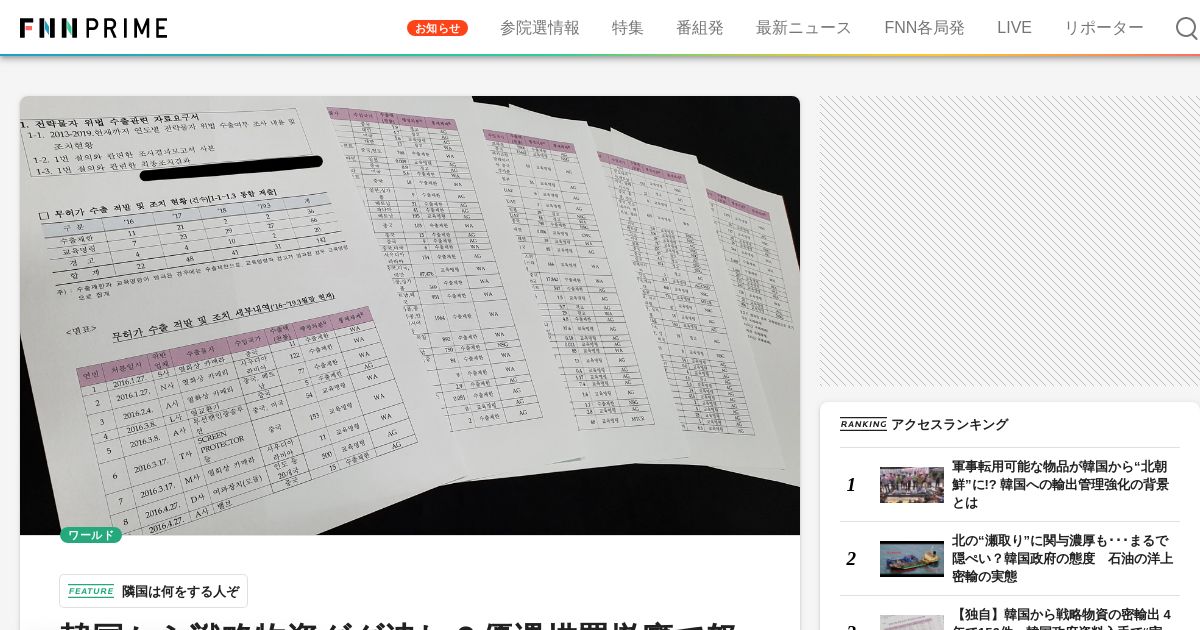
Task: Open the main article documents photo
Action: [410, 315]
